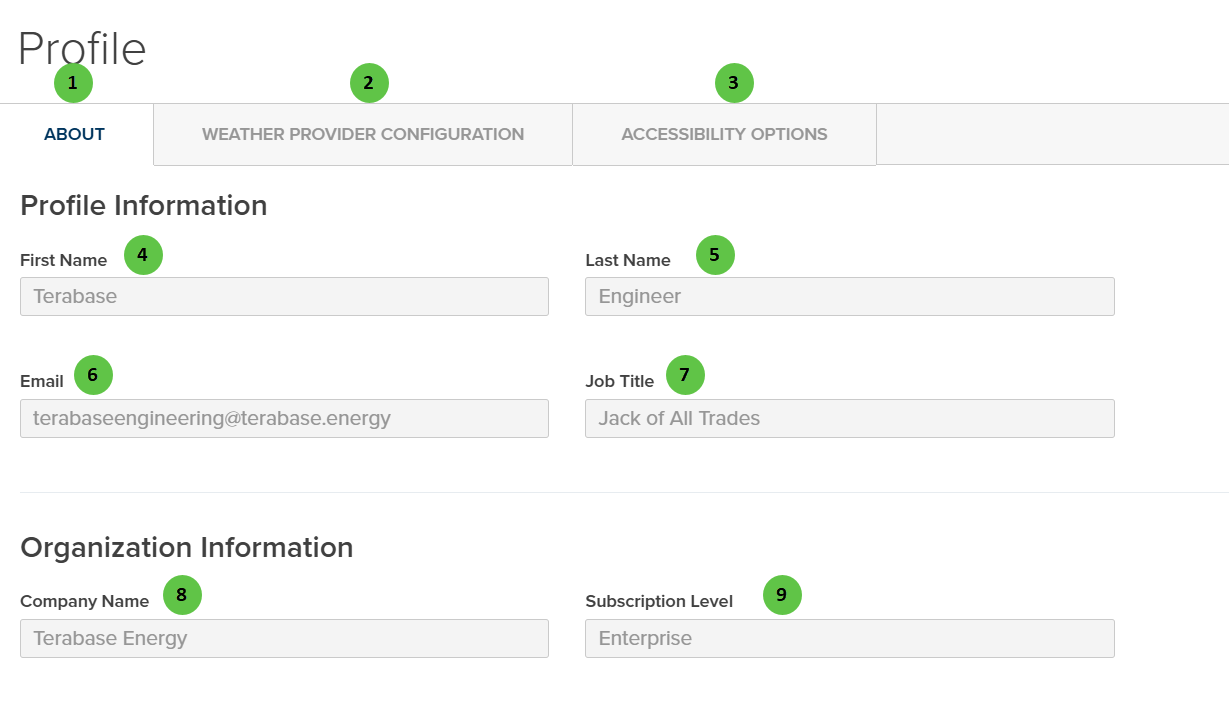Open the Accessibility Options tab
1229x727 pixels.
724,134
